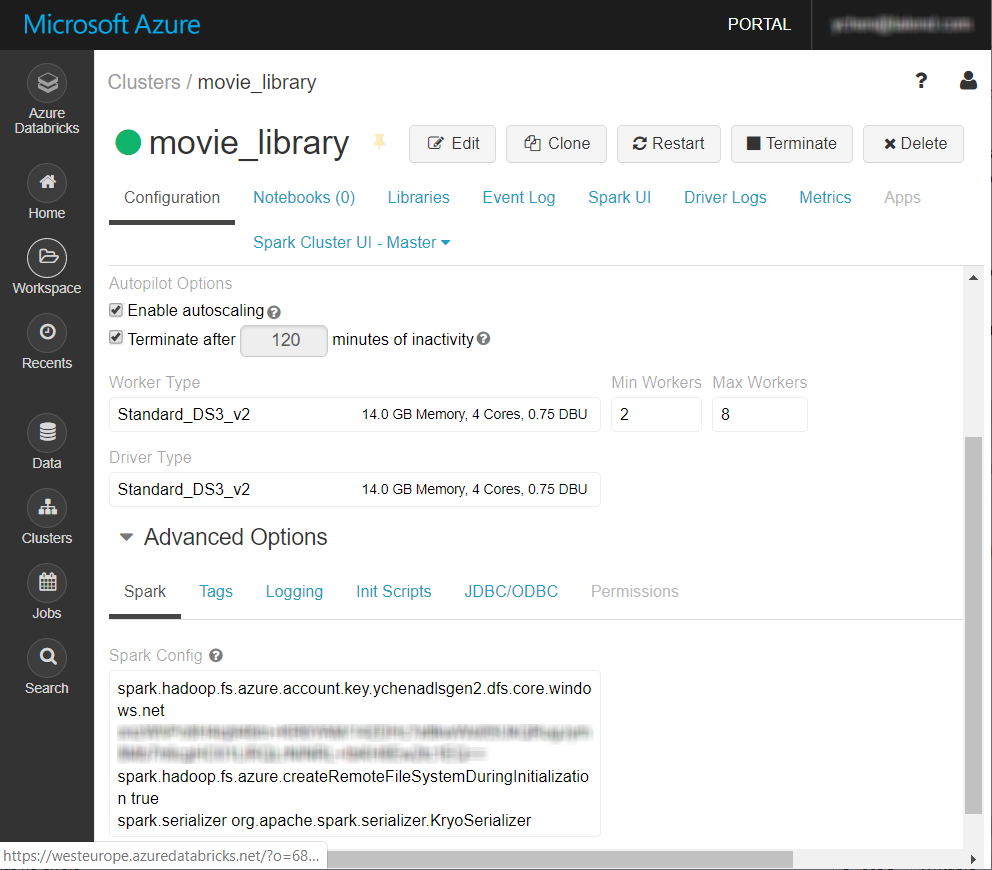992x870 pixels.
Task: Click the blurred account email in header
Action: pos(902,24)
